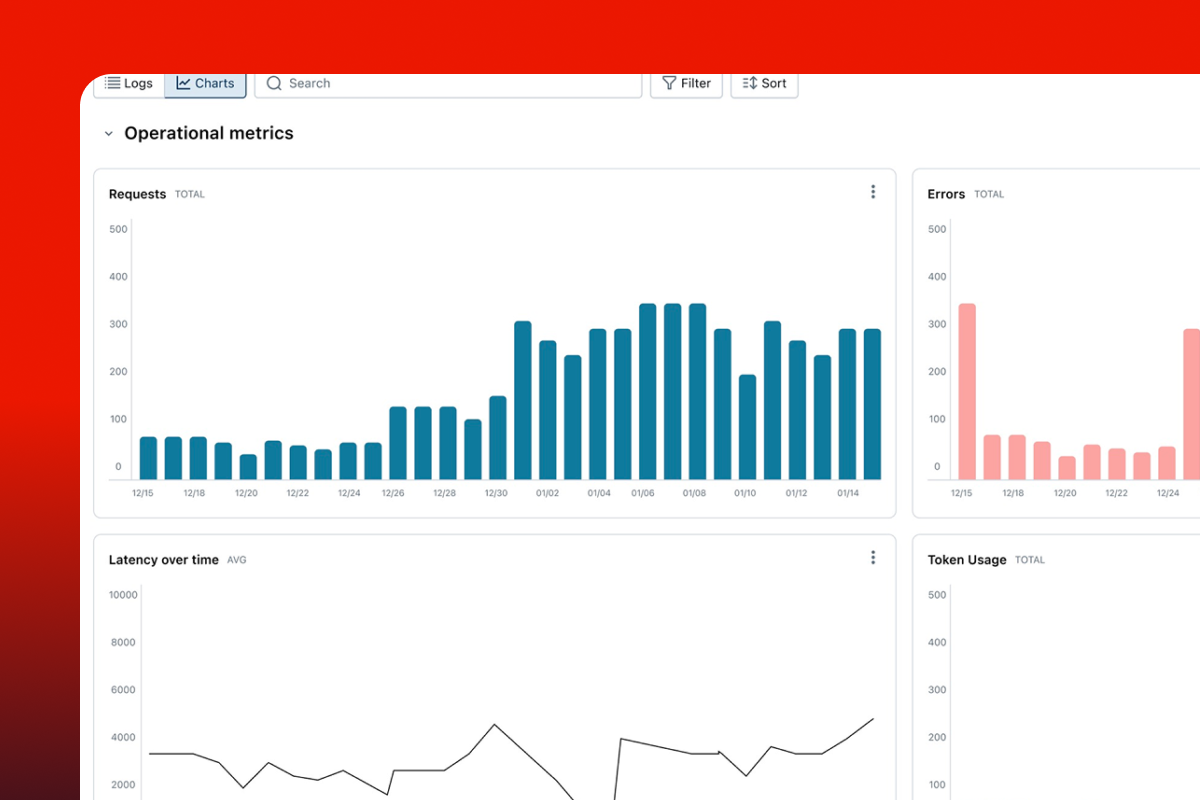This screenshot has width=1200, height=800.
Task: Click the 10000 label on Latency axis
Action: pyautogui.click(x=123, y=595)
